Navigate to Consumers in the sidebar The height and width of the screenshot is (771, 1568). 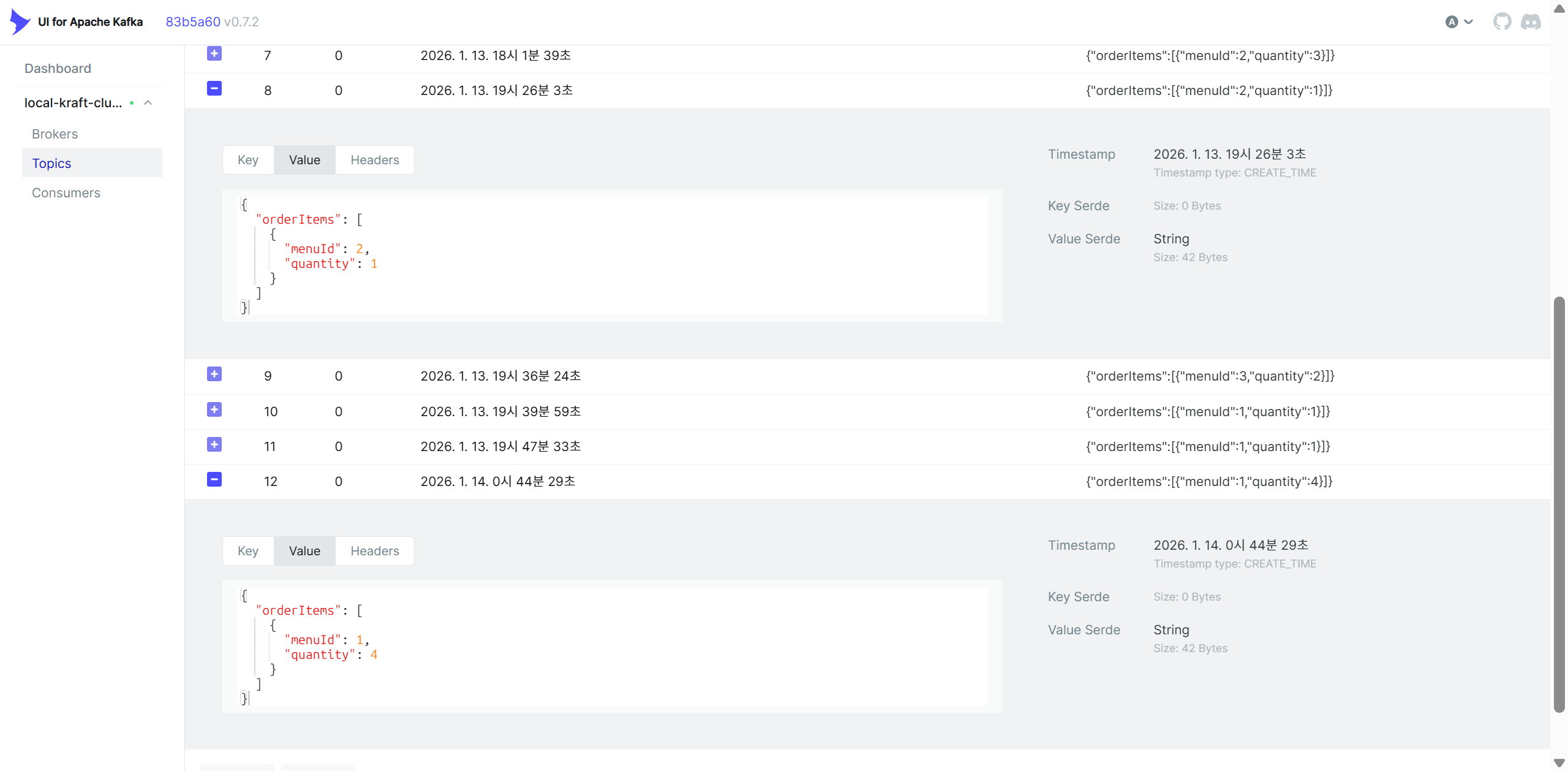click(66, 193)
